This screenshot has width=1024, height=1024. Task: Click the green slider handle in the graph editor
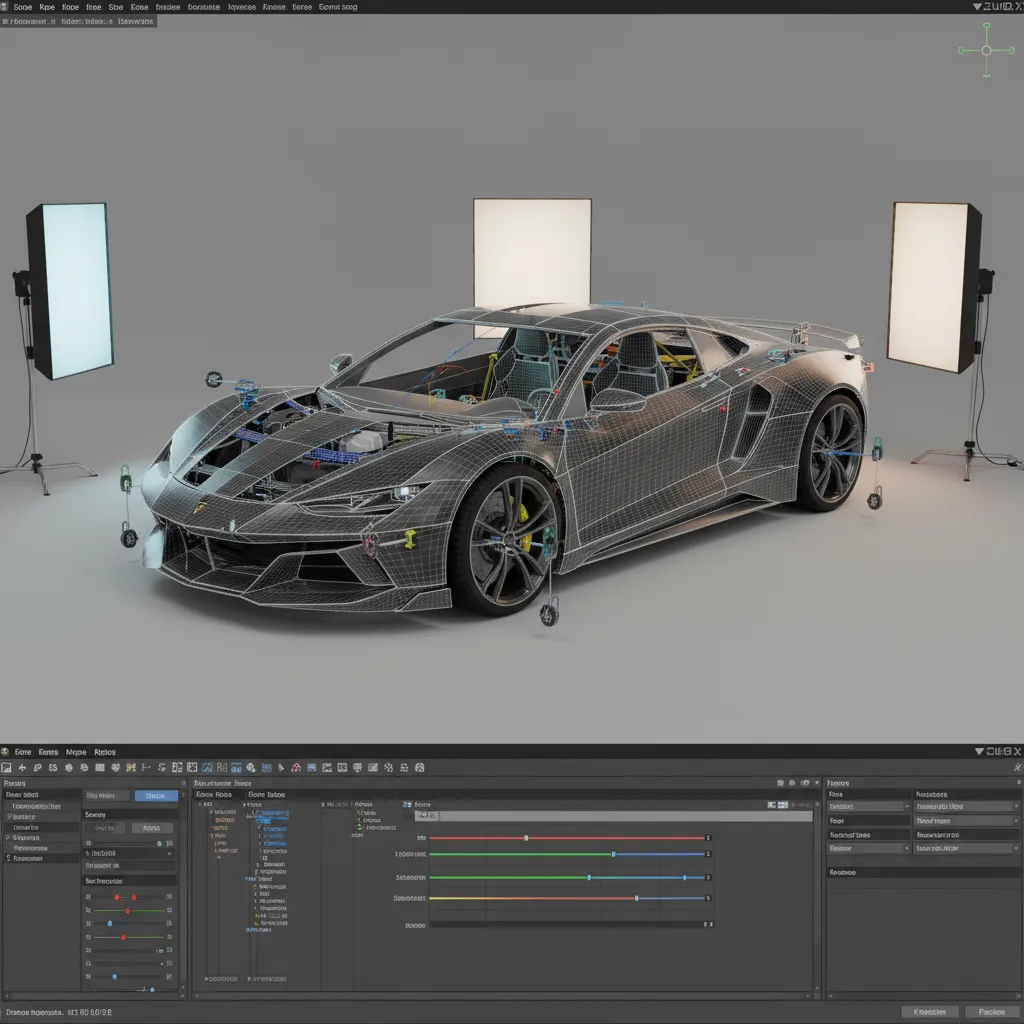(x=613, y=854)
